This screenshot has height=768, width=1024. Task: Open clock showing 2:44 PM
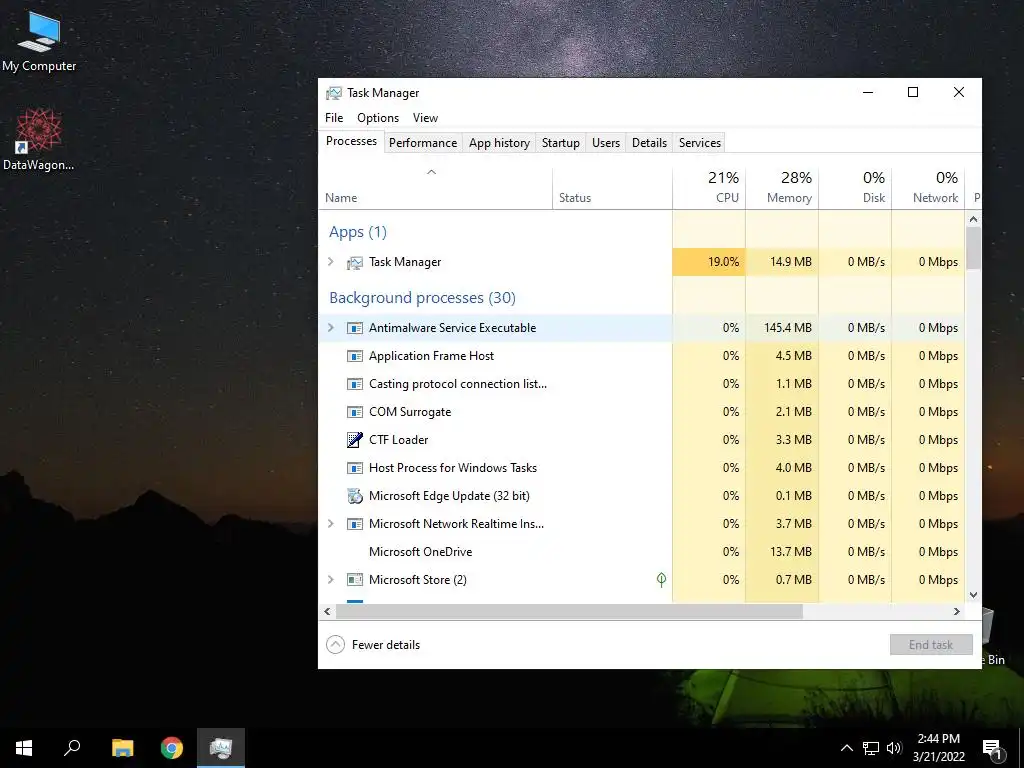pyautogui.click(x=938, y=748)
